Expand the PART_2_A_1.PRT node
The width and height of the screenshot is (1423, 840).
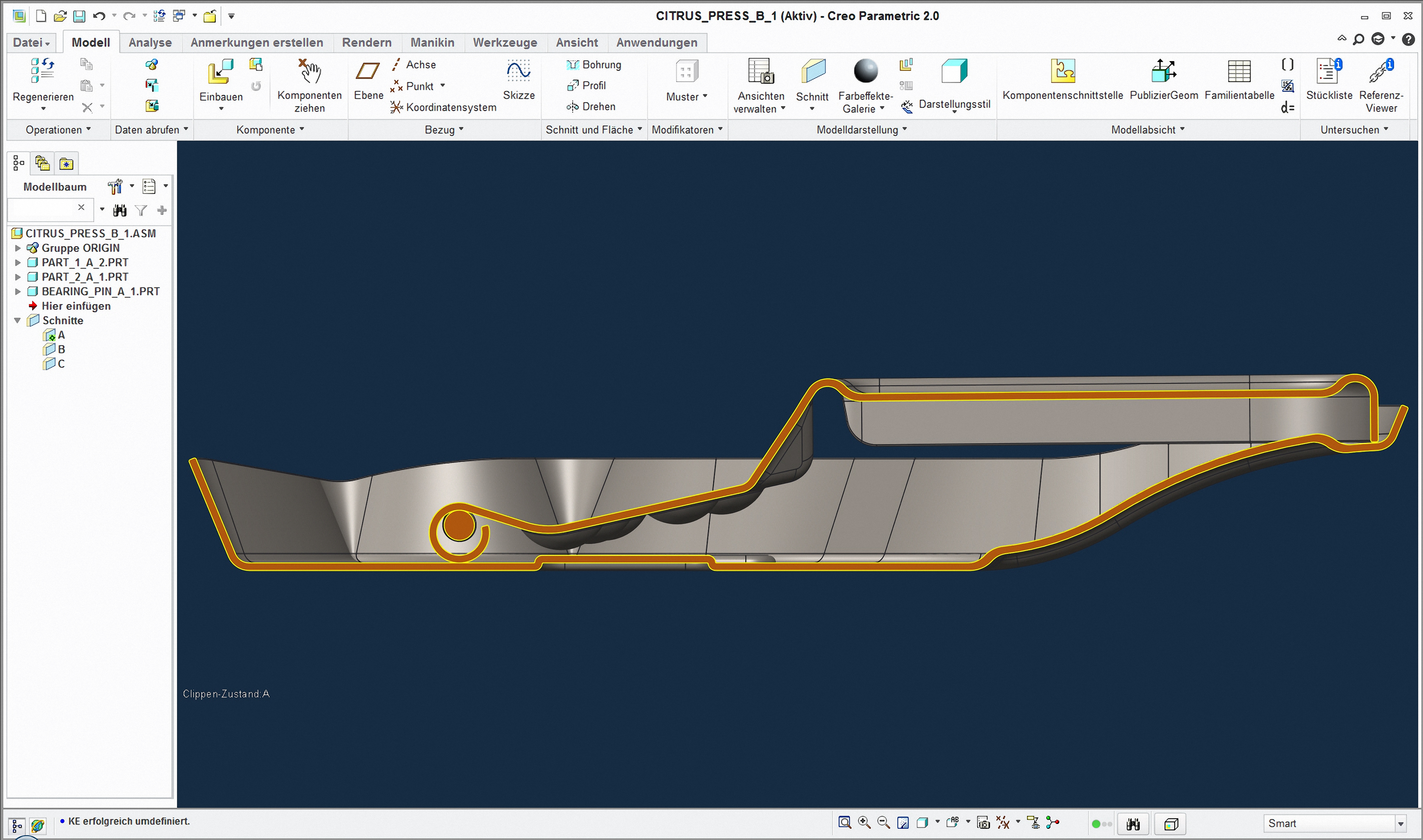click(x=18, y=277)
